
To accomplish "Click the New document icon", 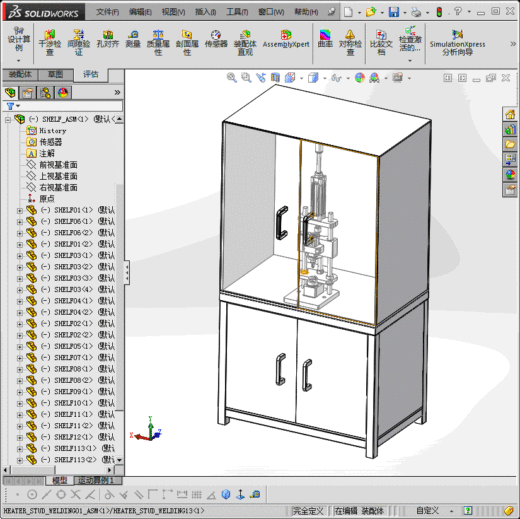I will click(x=348, y=12).
